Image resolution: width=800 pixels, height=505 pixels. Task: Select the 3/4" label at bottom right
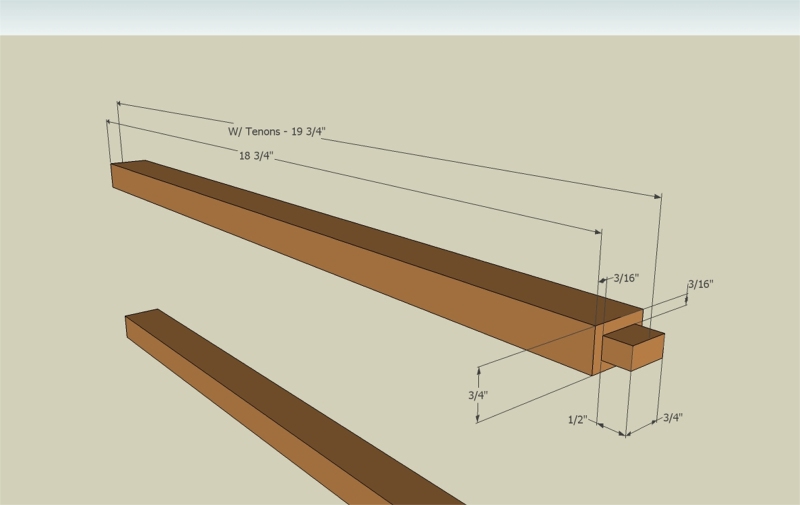pyautogui.click(x=673, y=418)
